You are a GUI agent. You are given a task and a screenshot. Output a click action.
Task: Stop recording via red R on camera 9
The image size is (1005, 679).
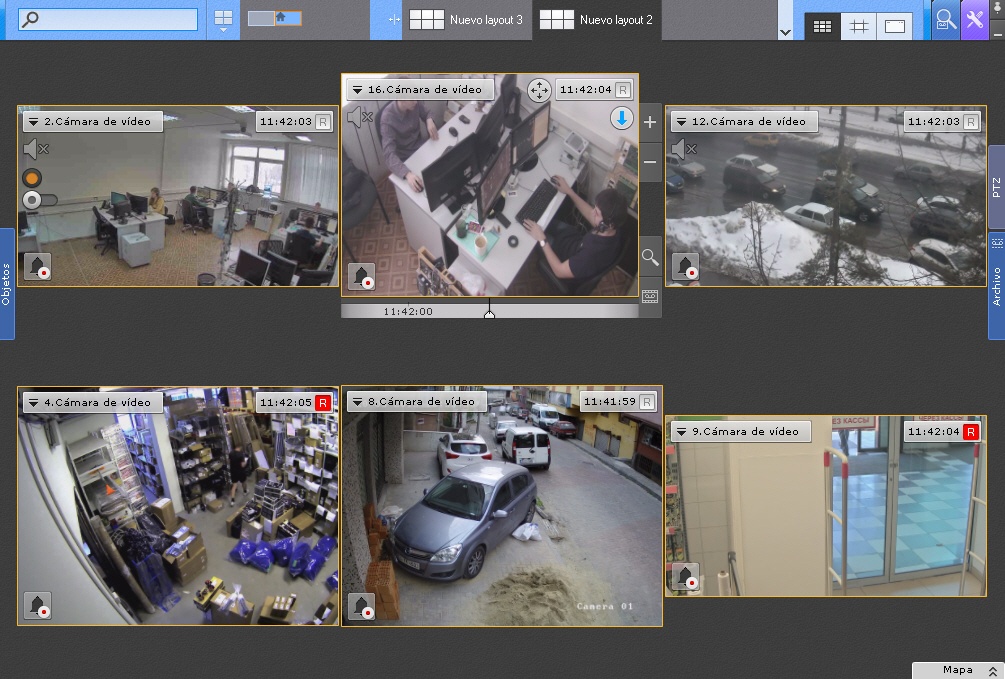(972, 432)
